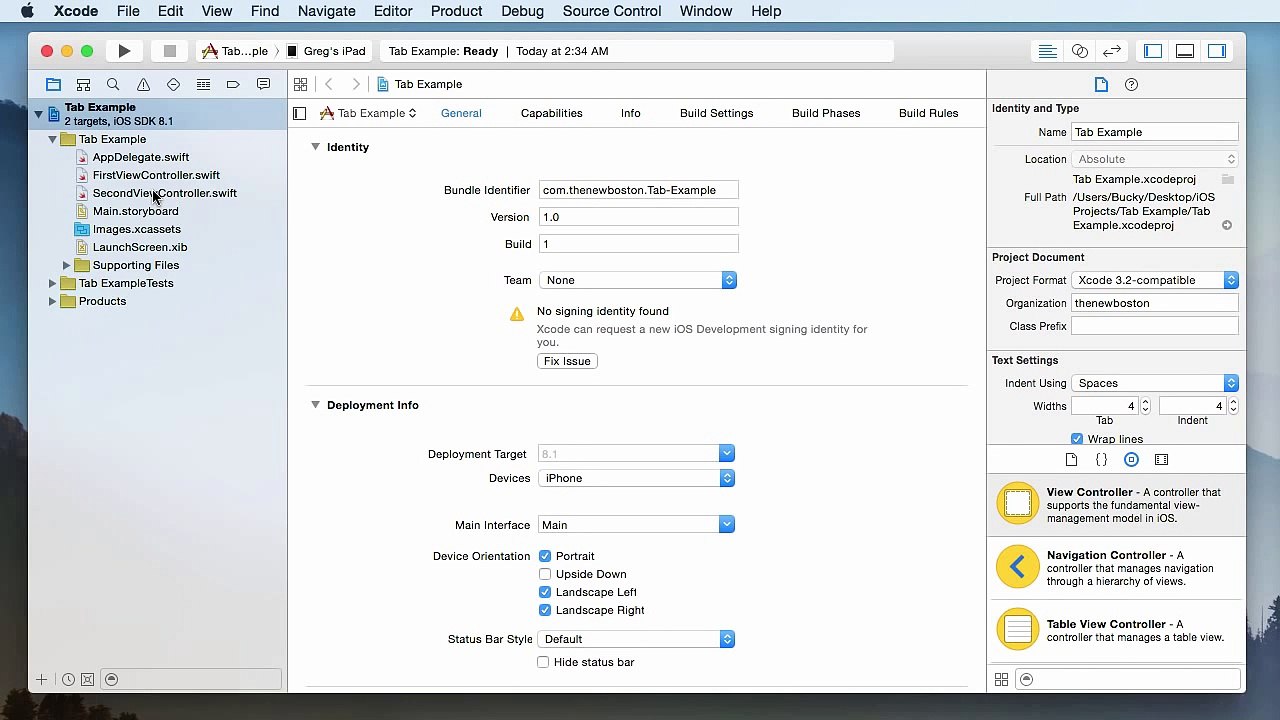Open the Find navigator
1280x720 pixels.
click(x=113, y=85)
